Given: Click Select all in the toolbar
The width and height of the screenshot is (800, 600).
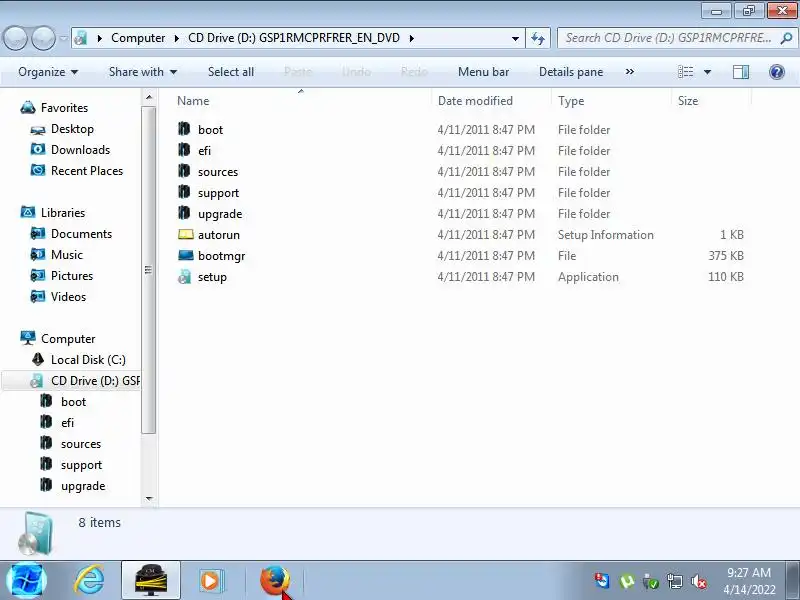Looking at the screenshot, I should pyautogui.click(x=231, y=72).
